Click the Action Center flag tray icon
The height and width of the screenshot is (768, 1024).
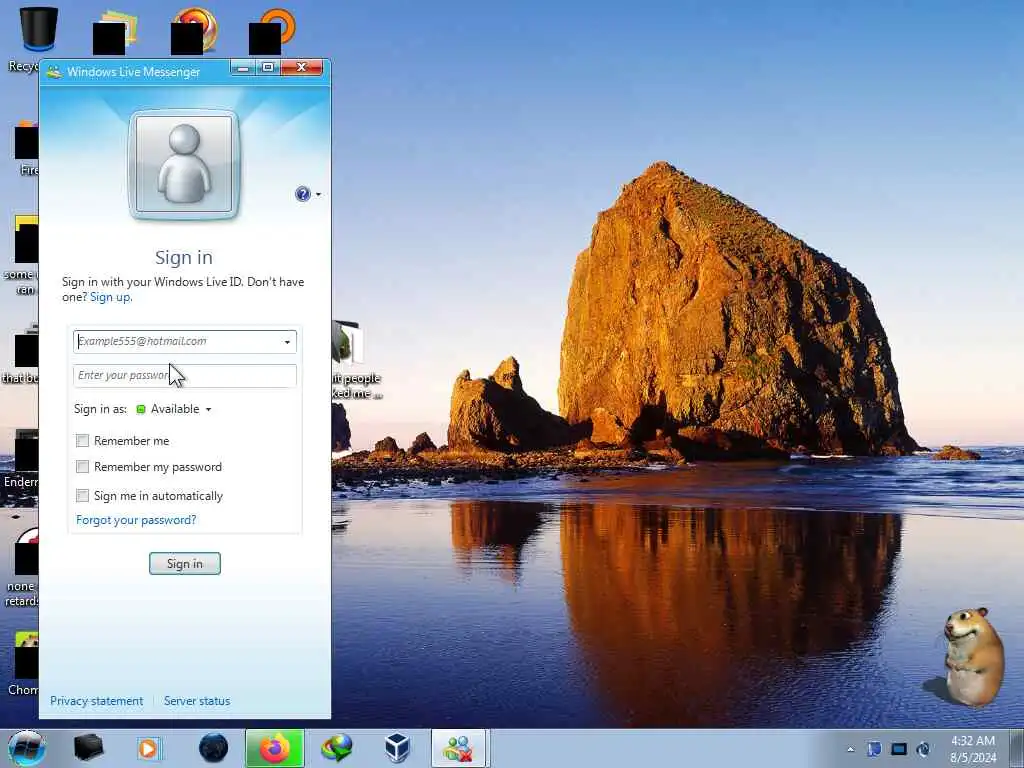[874, 749]
